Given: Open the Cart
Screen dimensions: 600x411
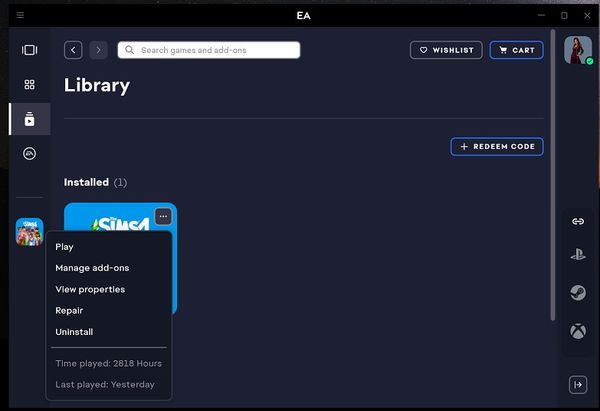Looking at the screenshot, I should [x=517, y=50].
